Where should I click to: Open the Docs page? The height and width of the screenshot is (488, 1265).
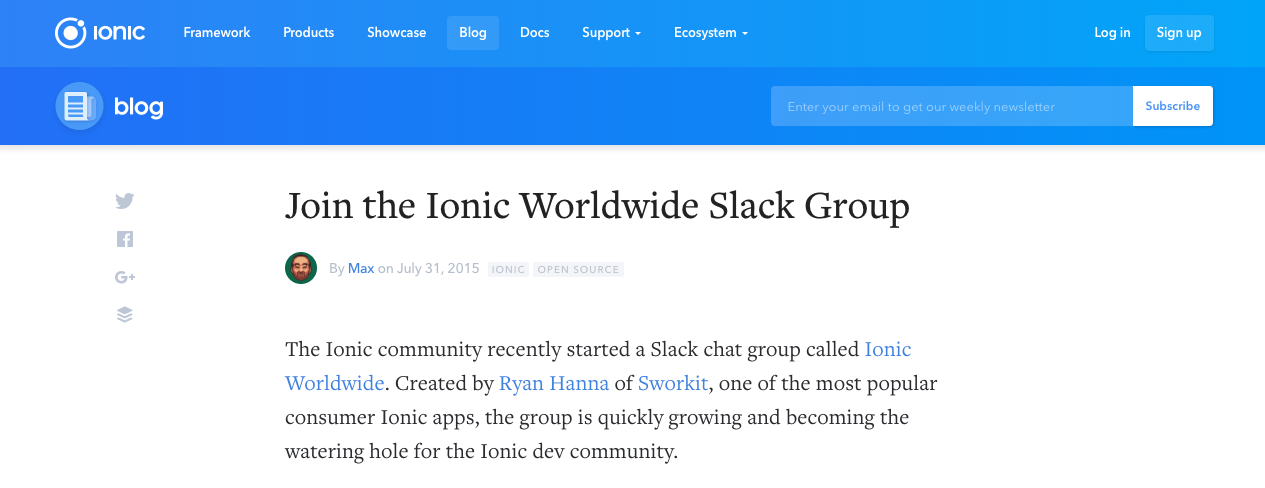(x=535, y=33)
